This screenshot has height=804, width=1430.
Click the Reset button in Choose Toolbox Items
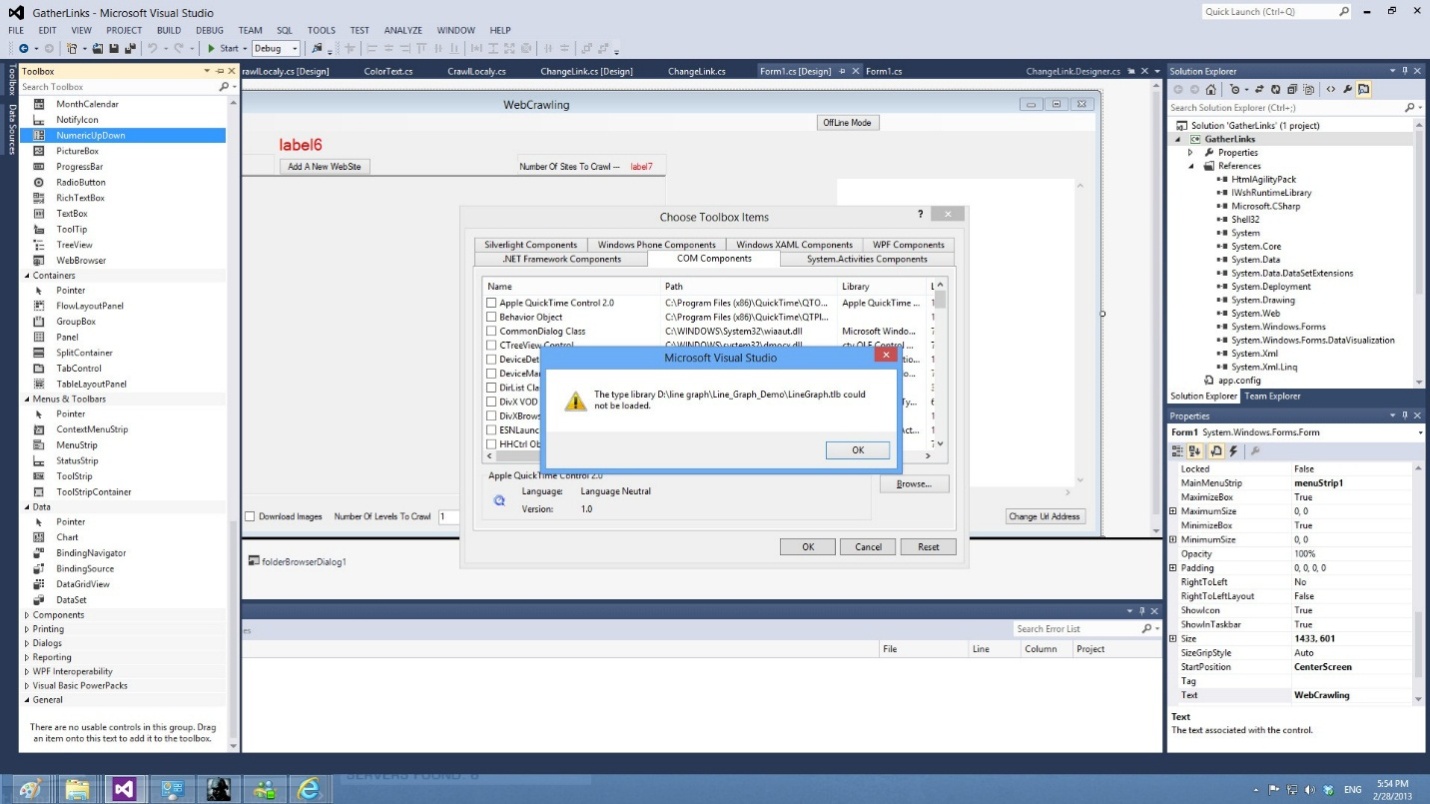pos(928,547)
